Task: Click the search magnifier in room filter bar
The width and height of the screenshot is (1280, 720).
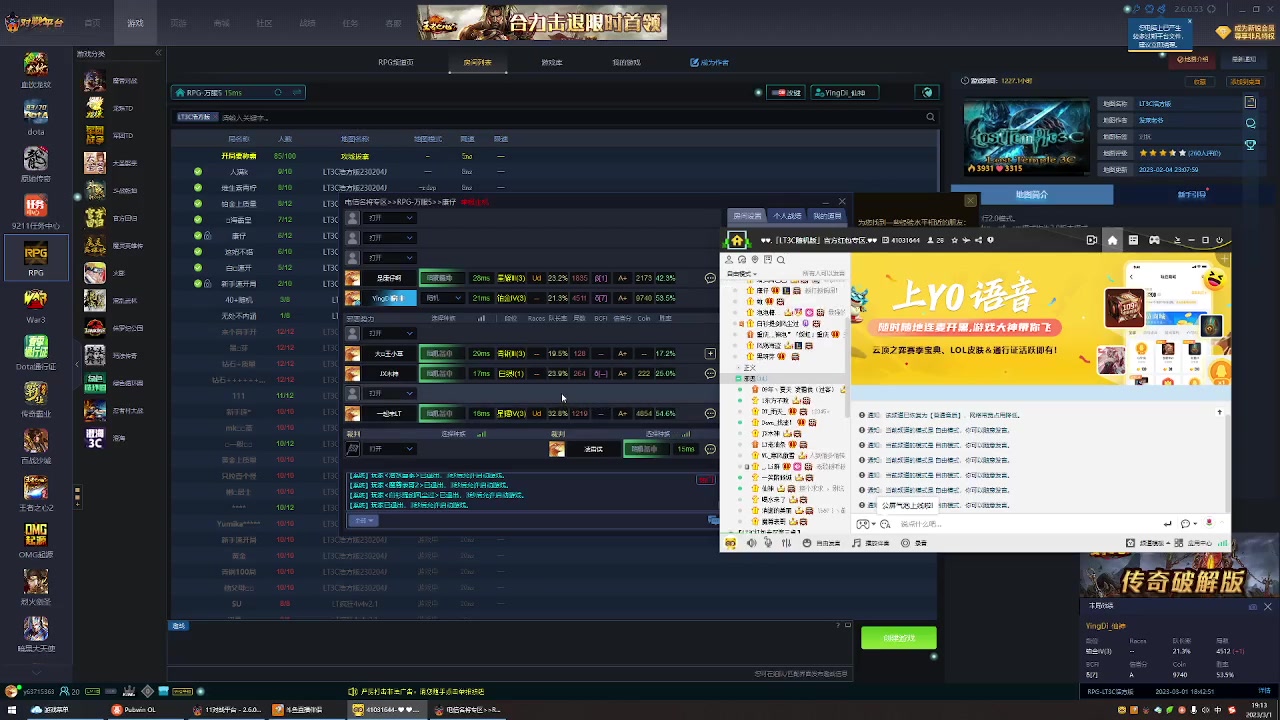Action: [x=930, y=117]
